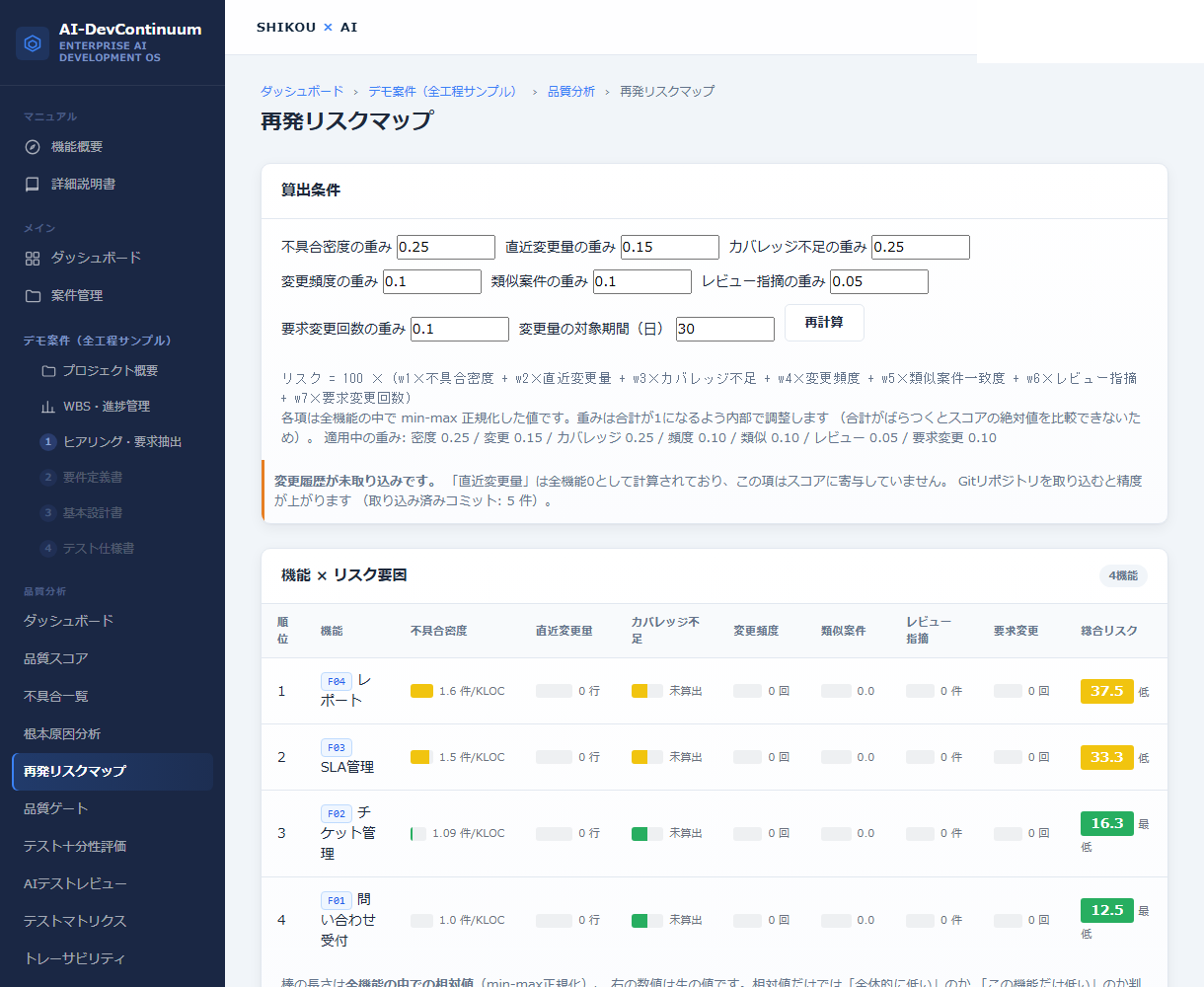Open 品質スコア in 品質分析 section
1204x987 pixels.
pyautogui.click(x=113, y=659)
